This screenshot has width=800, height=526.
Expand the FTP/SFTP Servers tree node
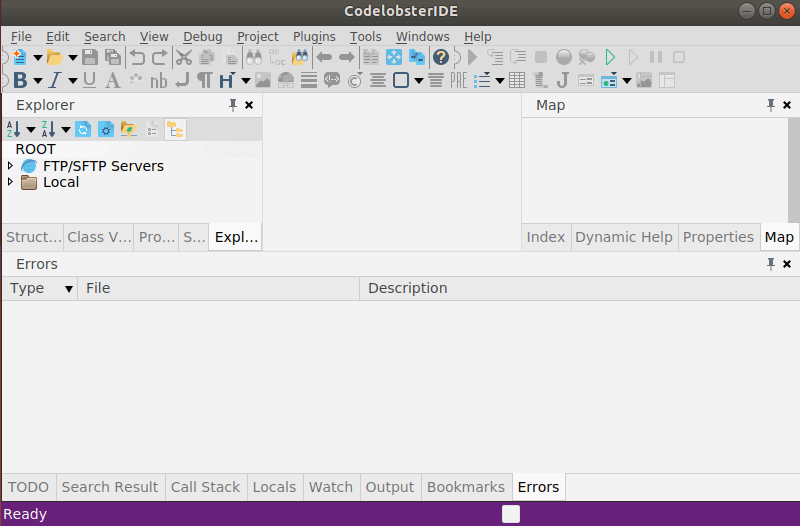pyautogui.click(x=10, y=165)
